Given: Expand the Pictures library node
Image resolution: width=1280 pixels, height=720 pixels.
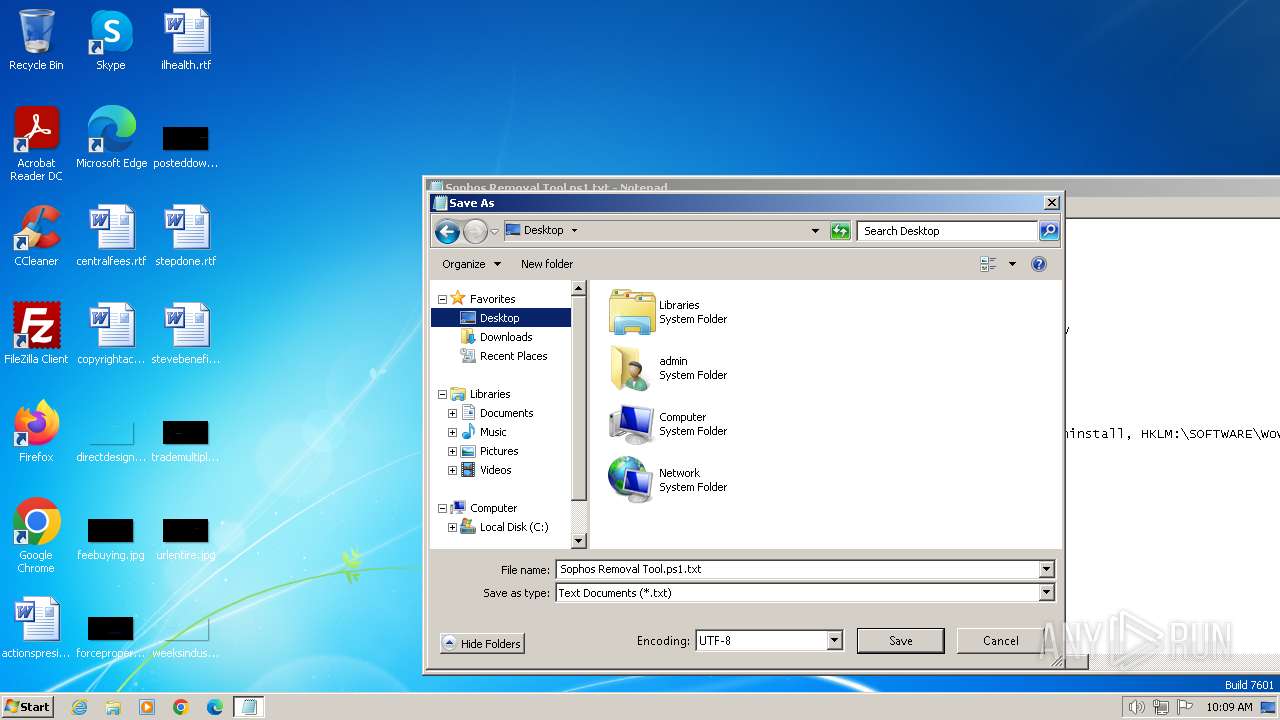Looking at the screenshot, I should [452, 451].
